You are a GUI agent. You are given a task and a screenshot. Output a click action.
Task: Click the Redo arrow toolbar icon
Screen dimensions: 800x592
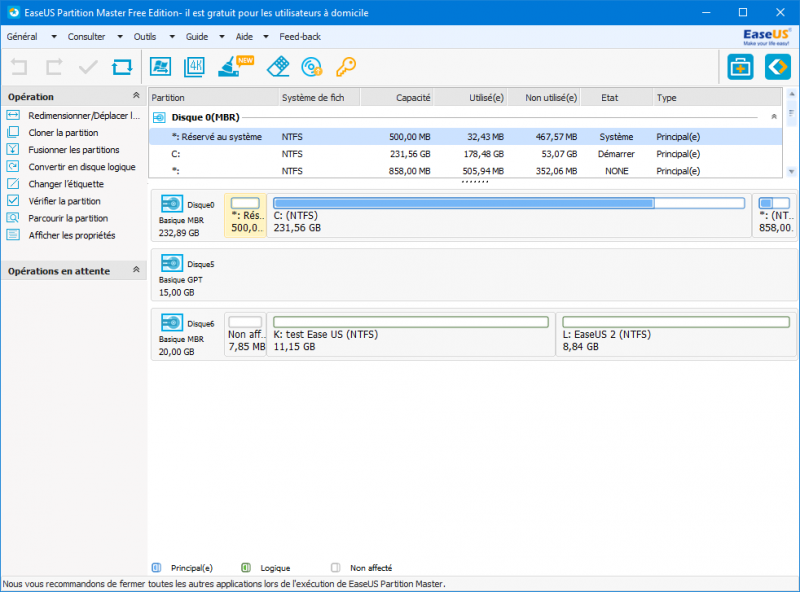coord(54,67)
